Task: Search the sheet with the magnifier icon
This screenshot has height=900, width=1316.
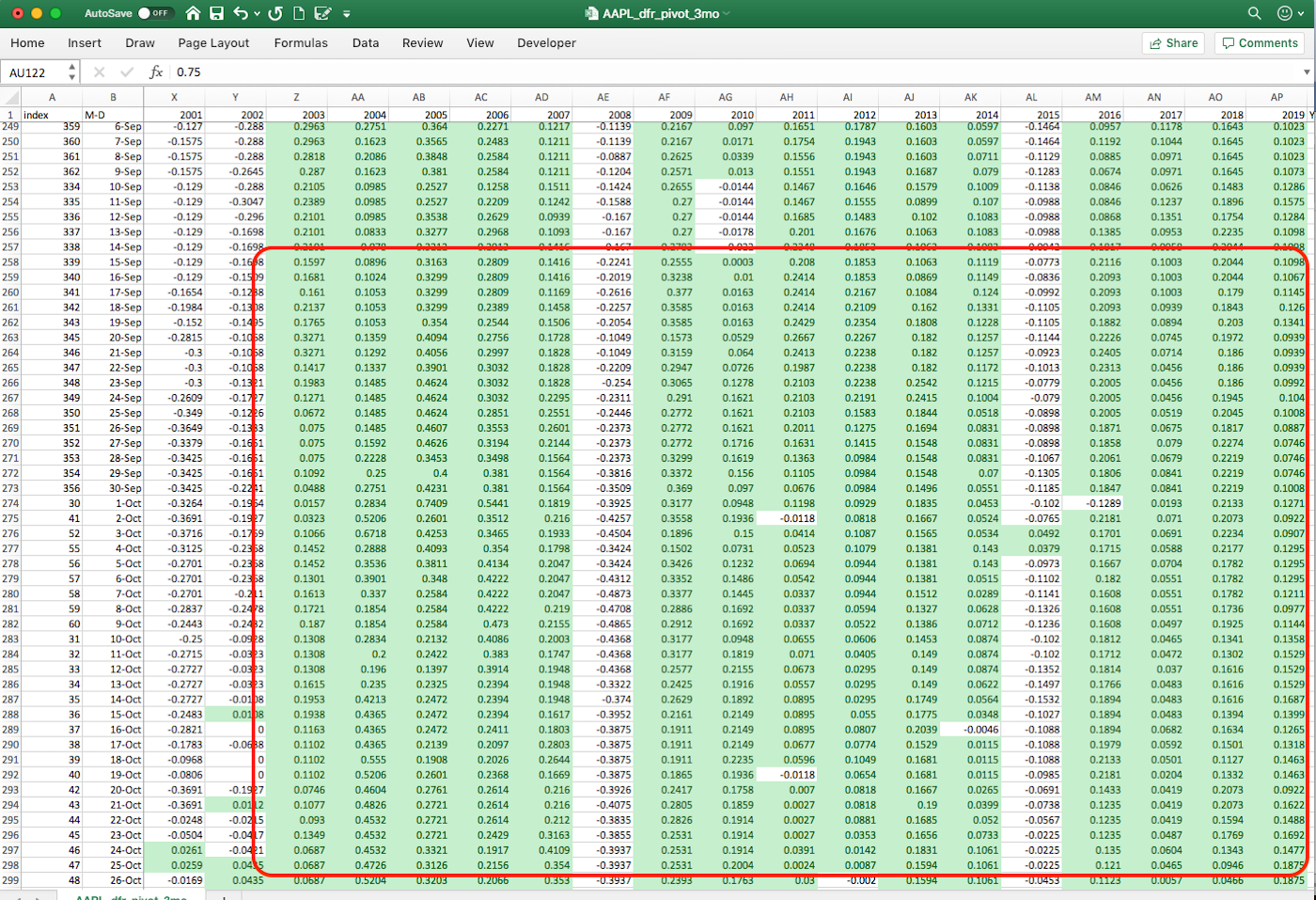Action: coord(1254,13)
